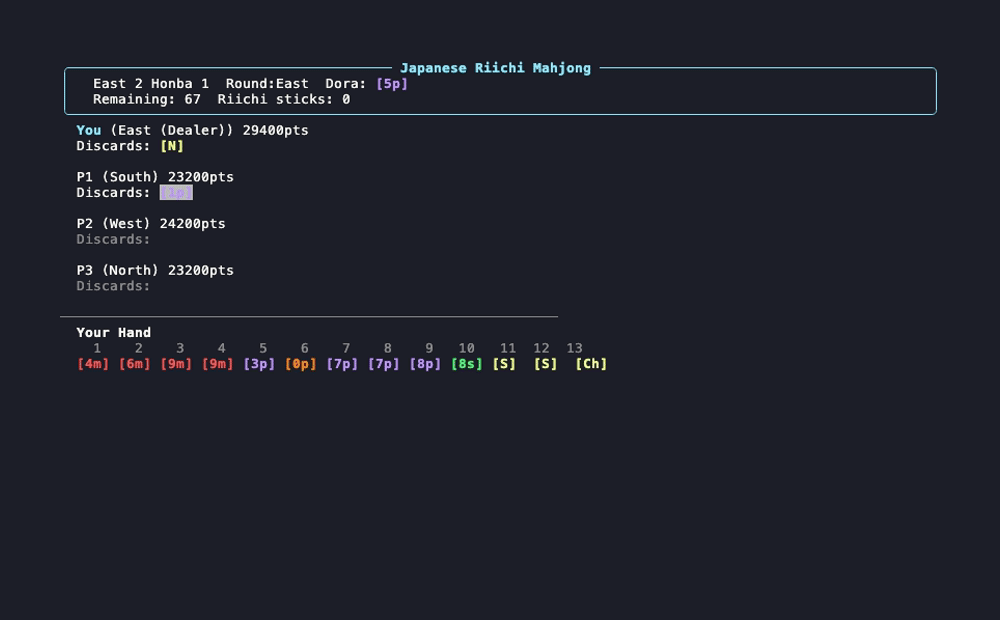
Task: Pick the 9m tile under slot 4
Action: click(217, 364)
